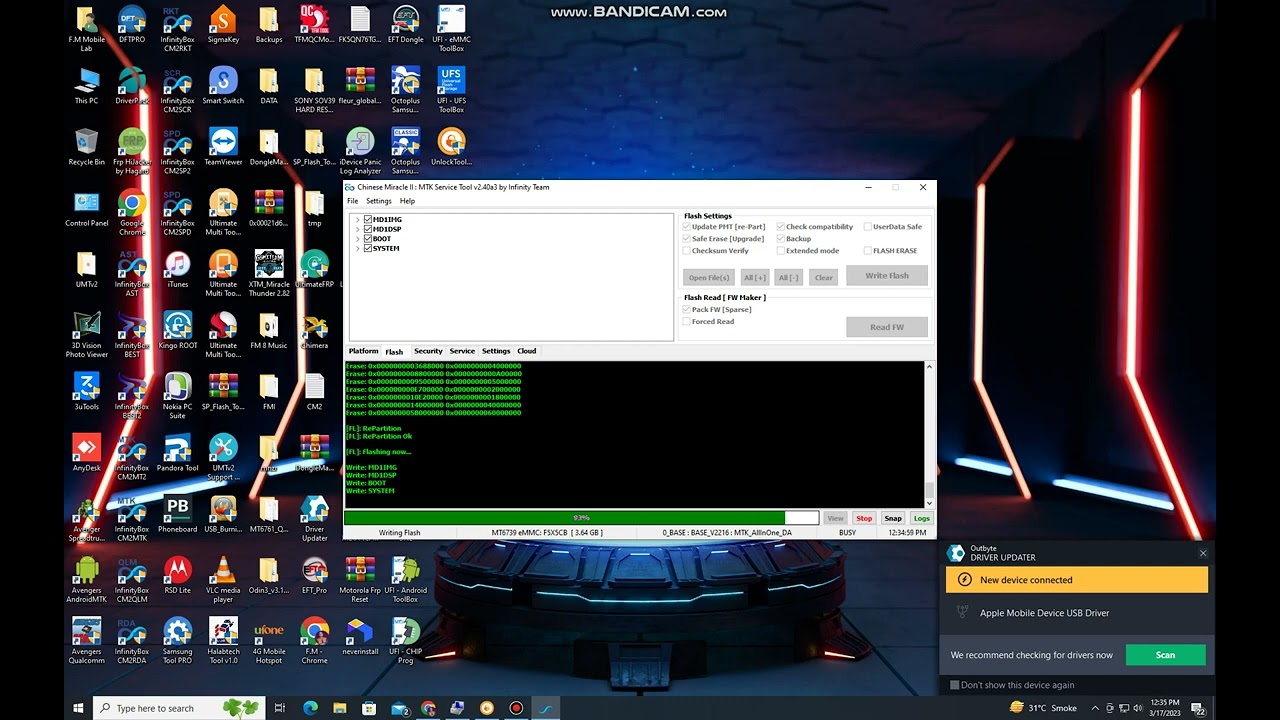Open the VLC media player icon
The height and width of the screenshot is (720, 1280).
click(x=223, y=579)
